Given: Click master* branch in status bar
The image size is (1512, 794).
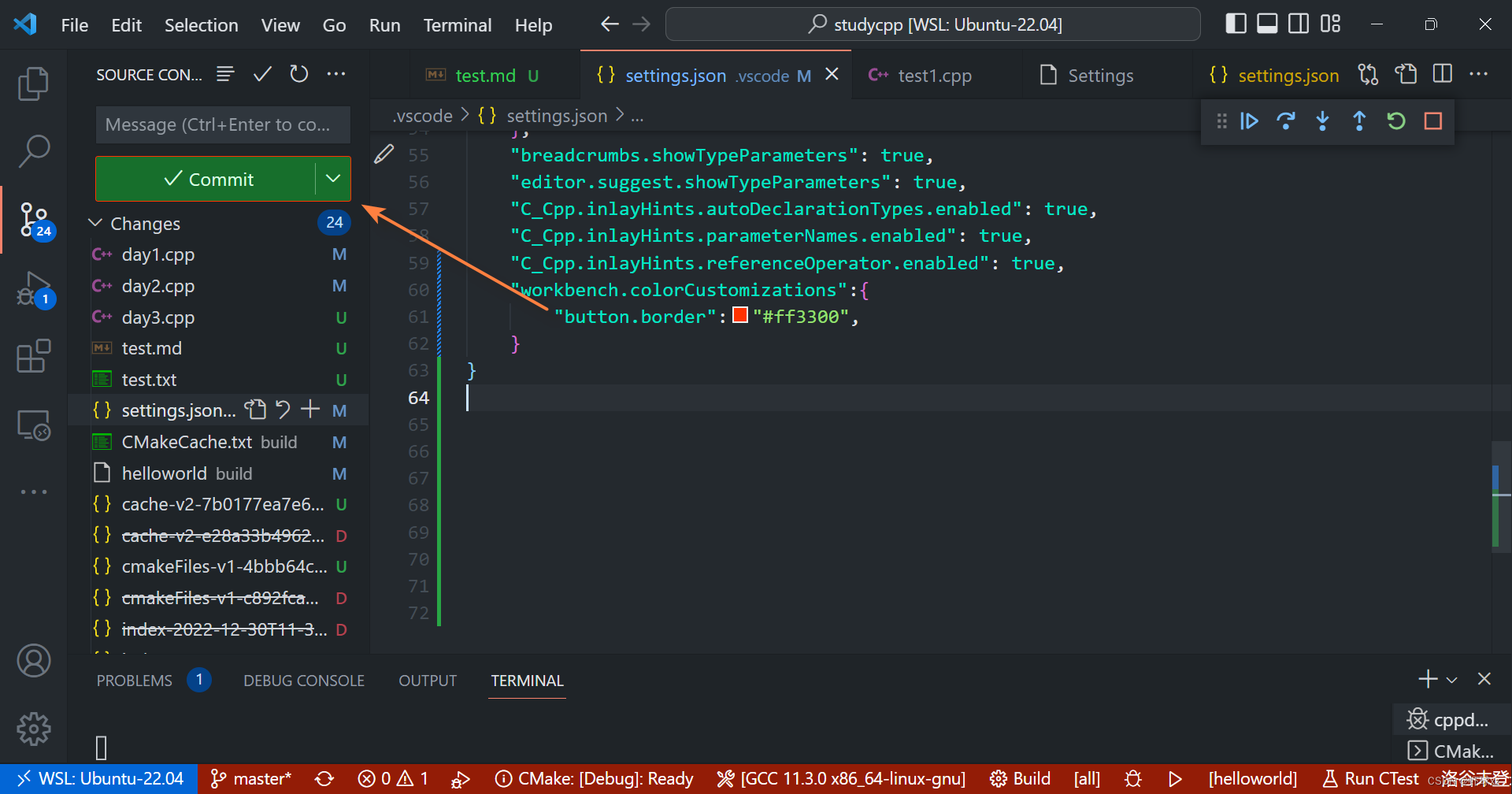Looking at the screenshot, I should click(251, 779).
